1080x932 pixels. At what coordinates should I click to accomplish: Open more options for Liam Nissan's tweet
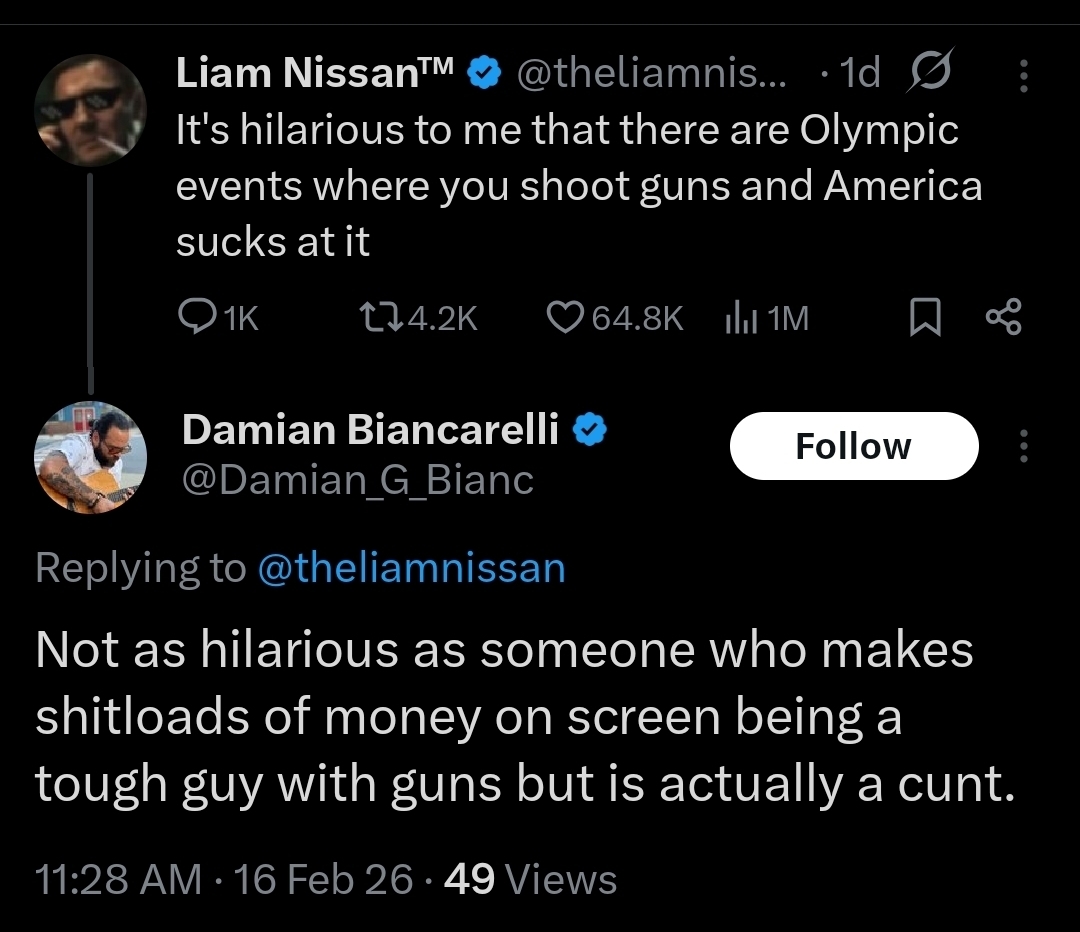(1022, 73)
